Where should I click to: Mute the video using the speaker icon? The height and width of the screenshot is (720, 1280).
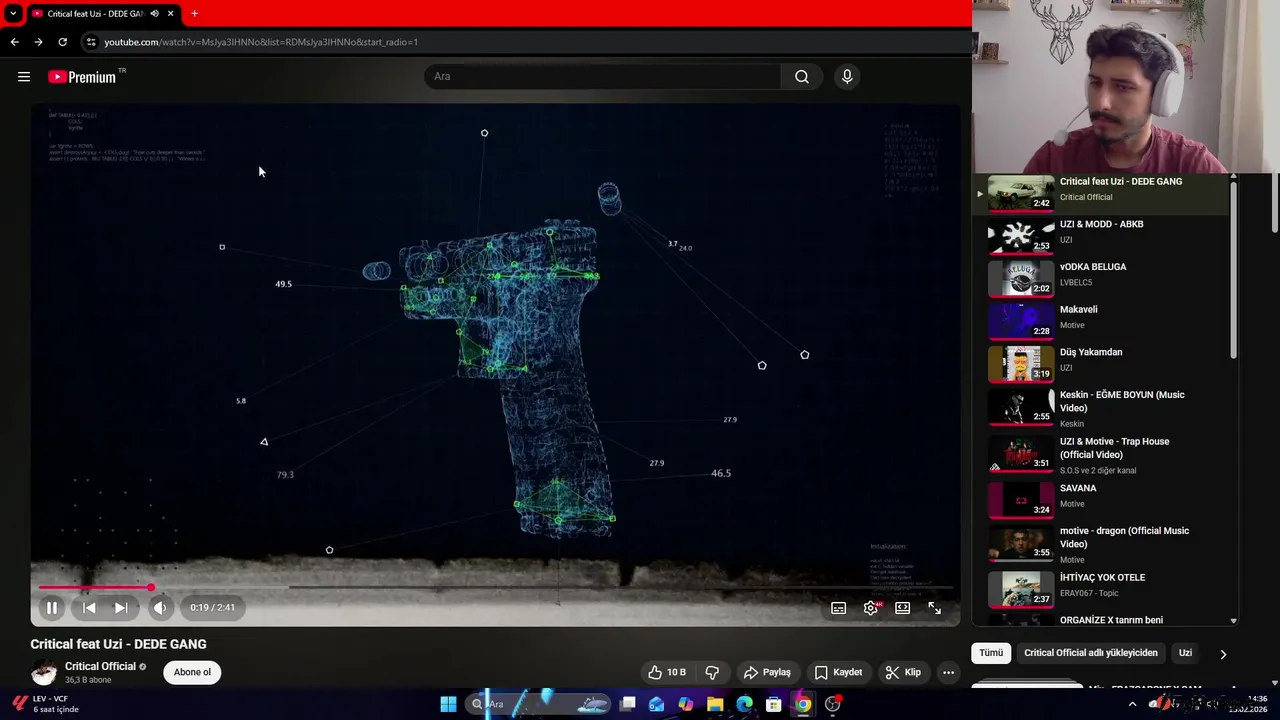[x=160, y=607]
